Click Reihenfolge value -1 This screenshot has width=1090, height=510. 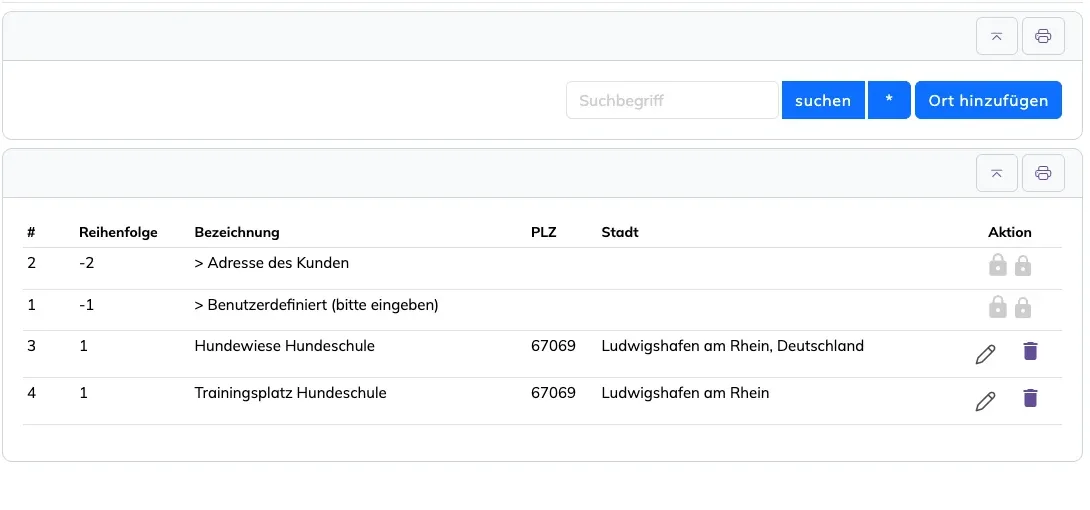(86, 304)
